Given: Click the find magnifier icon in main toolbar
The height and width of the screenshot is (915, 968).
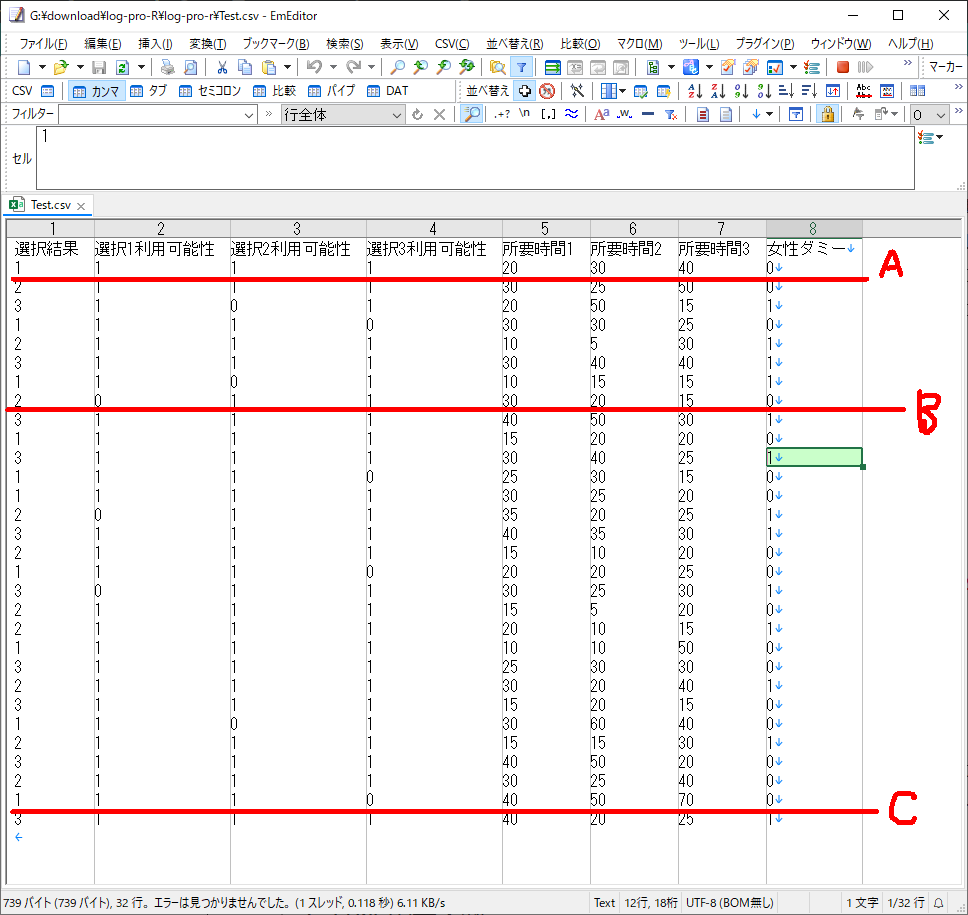Looking at the screenshot, I should [397, 67].
